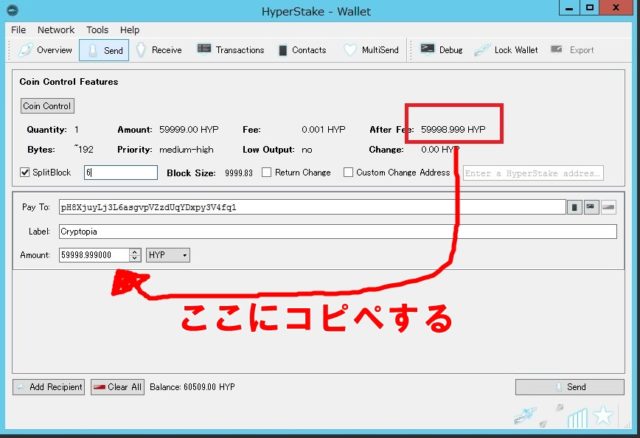Click the Coin Control button
This screenshot has height=438, width=640.
point(47,106)
